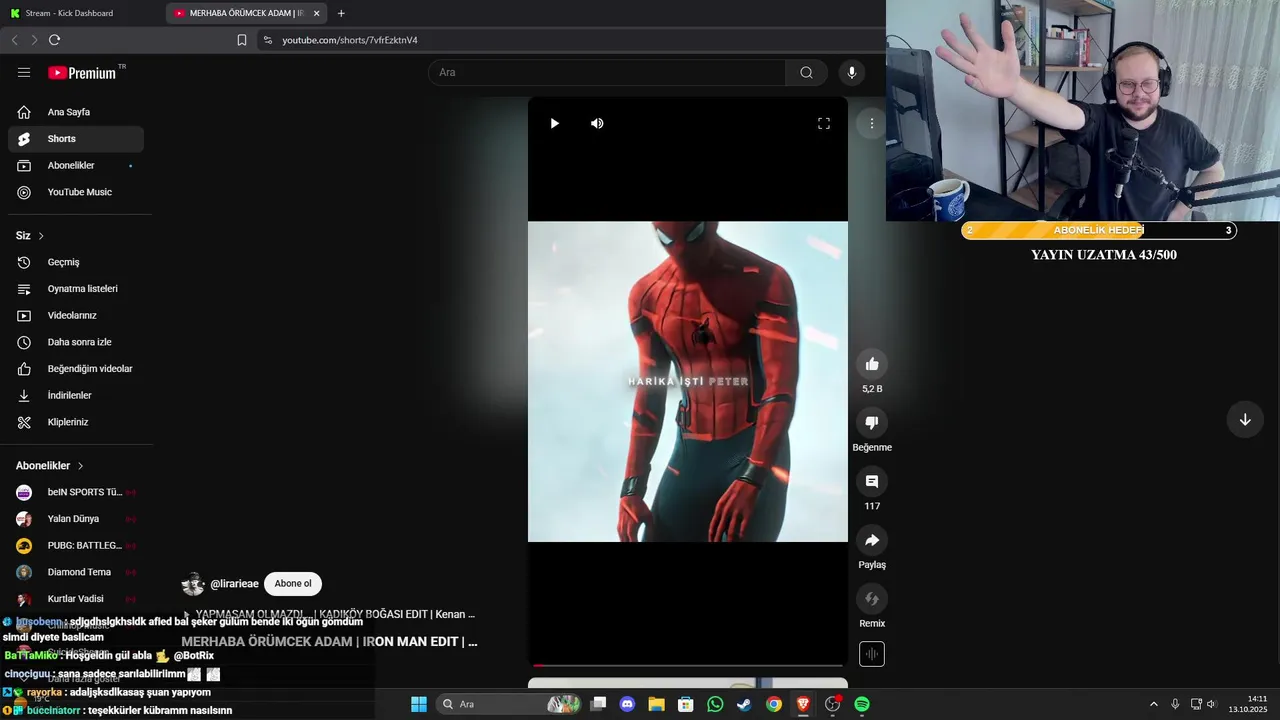The image size is (1280, 720).
Task: Open Google Chrome from the taskbar
Action: tap(774, 704)
